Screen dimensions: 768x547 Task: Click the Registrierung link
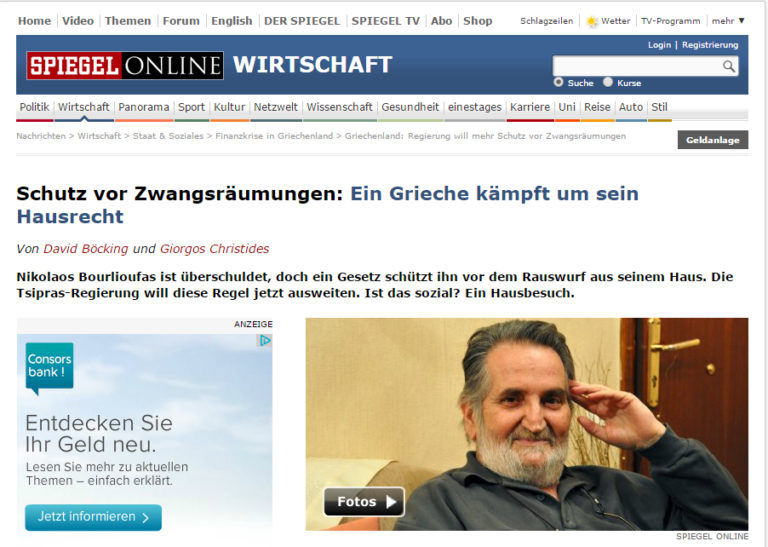[710, 45]
